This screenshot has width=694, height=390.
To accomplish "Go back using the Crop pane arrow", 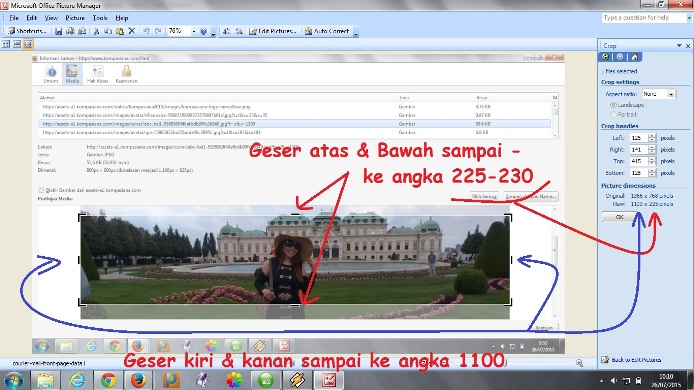I will click(605, 57).
